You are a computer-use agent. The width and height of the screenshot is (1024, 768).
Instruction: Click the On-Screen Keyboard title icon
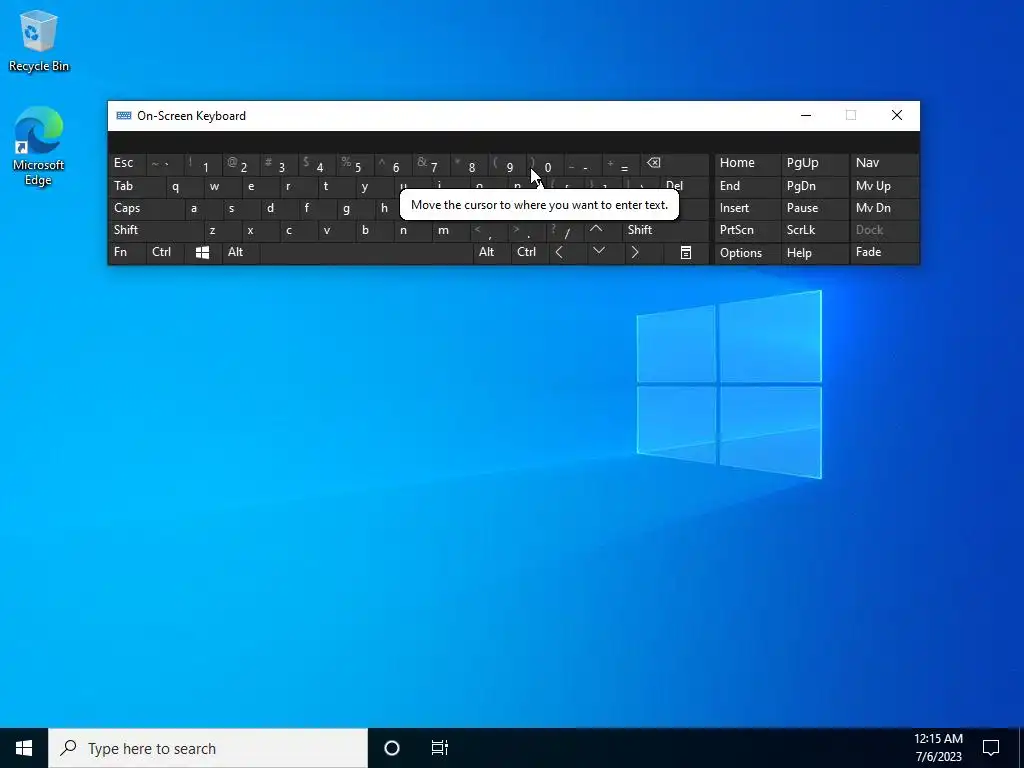(123, 116)
